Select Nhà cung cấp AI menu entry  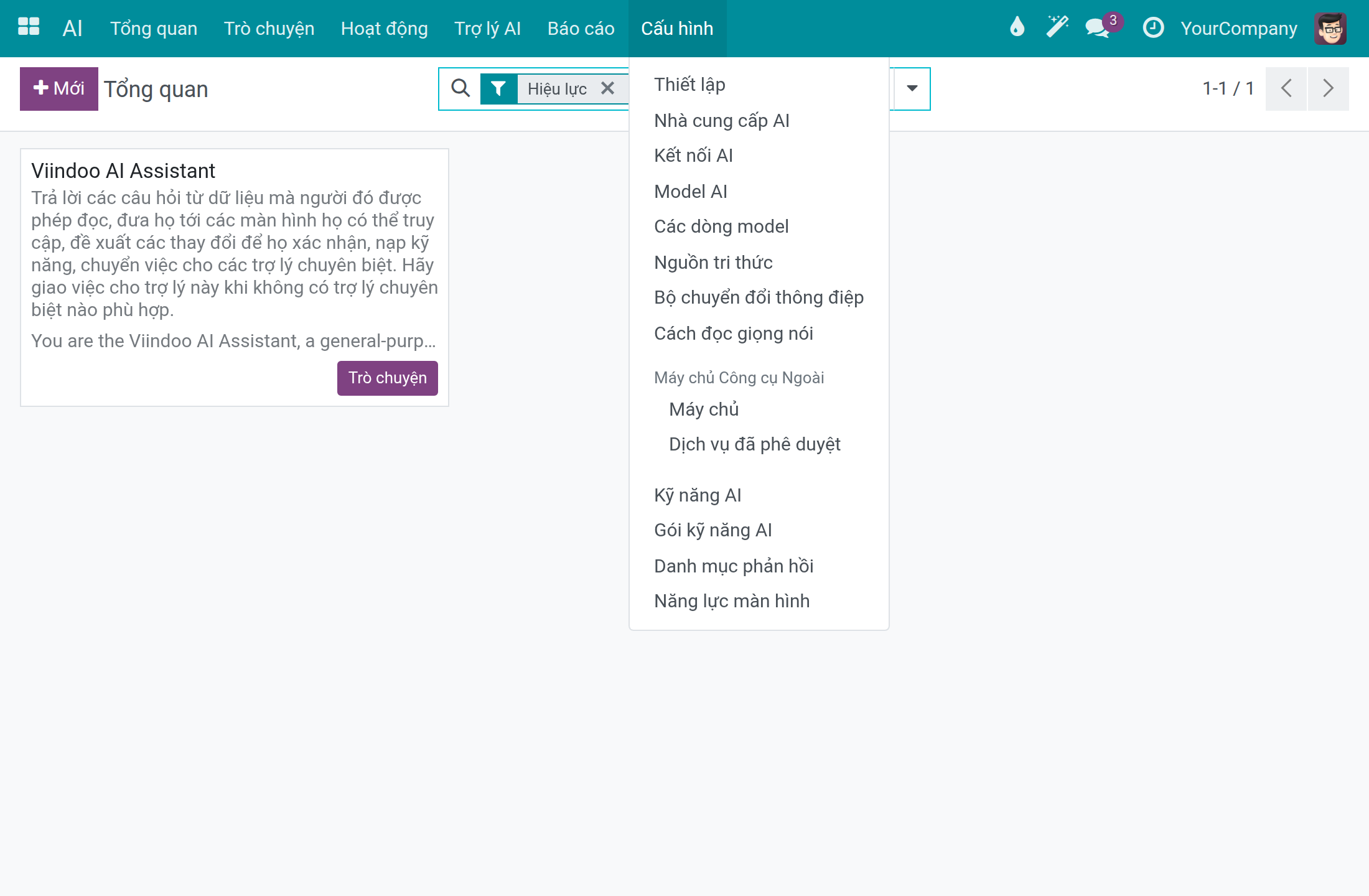pos(722,121)
